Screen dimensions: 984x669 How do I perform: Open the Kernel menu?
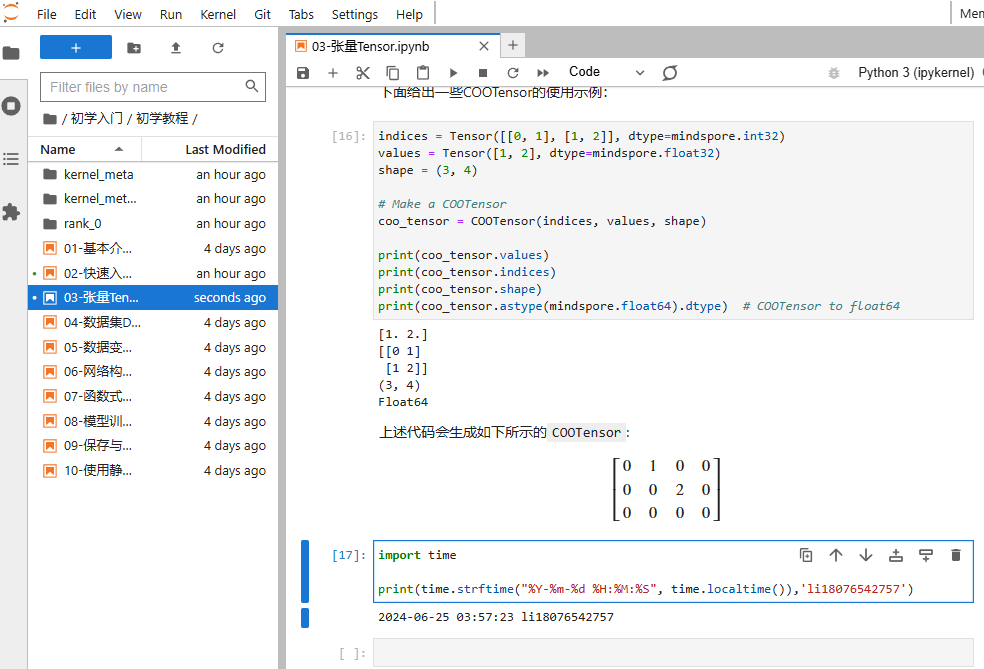click(x=218, y=14)
